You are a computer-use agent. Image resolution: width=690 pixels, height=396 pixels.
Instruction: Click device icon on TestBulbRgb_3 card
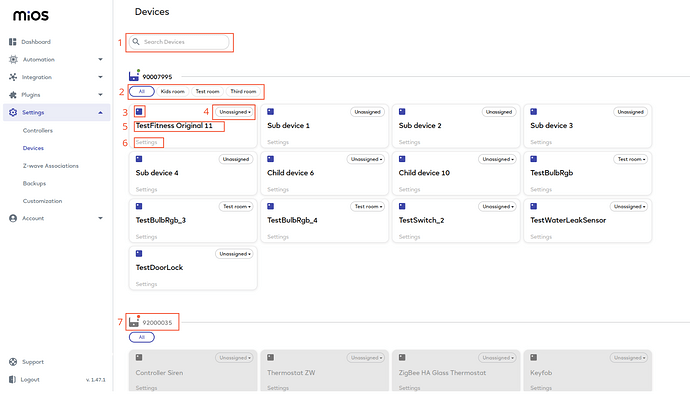[x=139, y=206]
